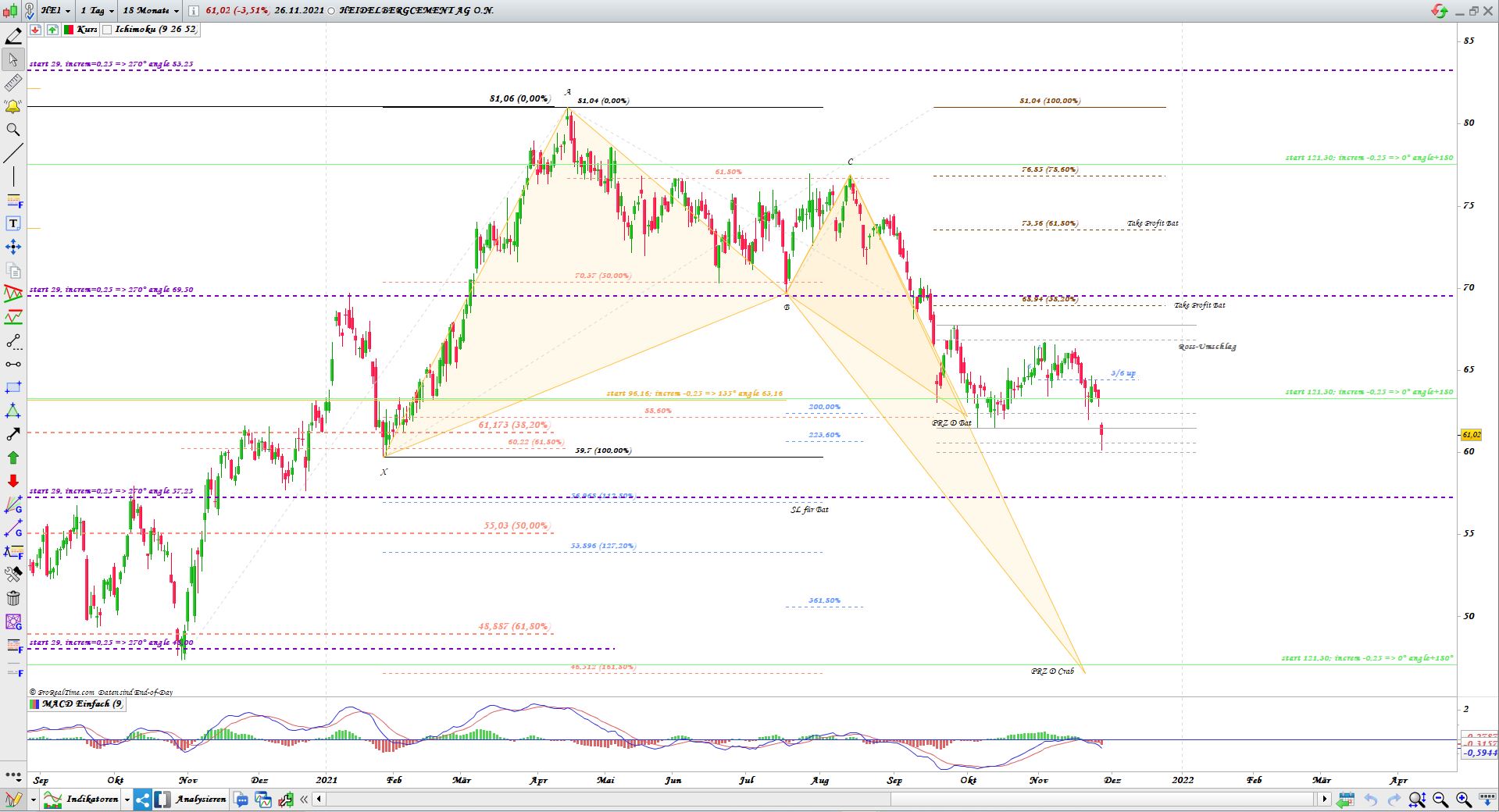
Task: Click the instrument info icon
Action: tap(194, 10)
